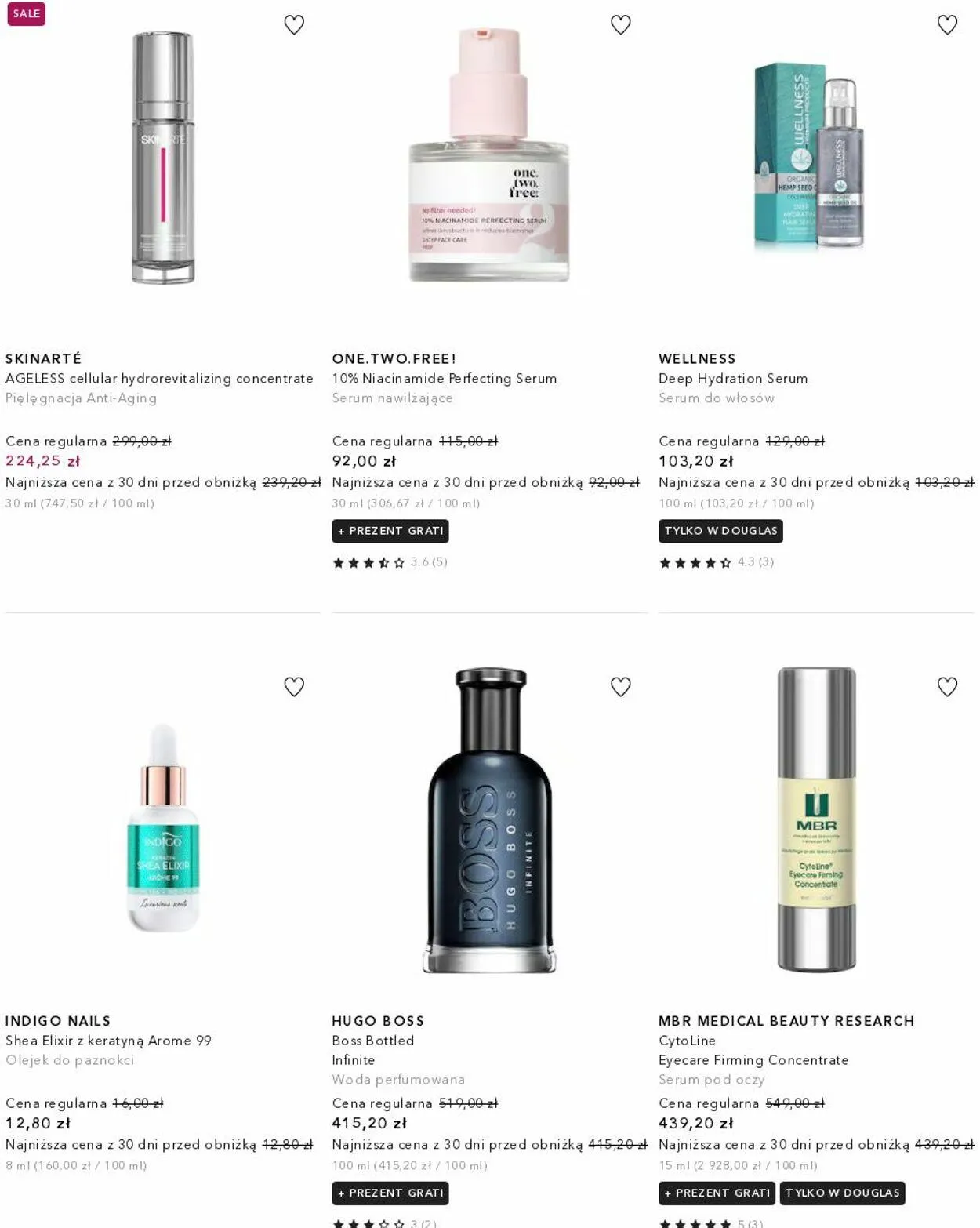Open SKINARTÉ silver bottle product image
This screenshot has width=980, height=1228.
[x=163, y=157]
